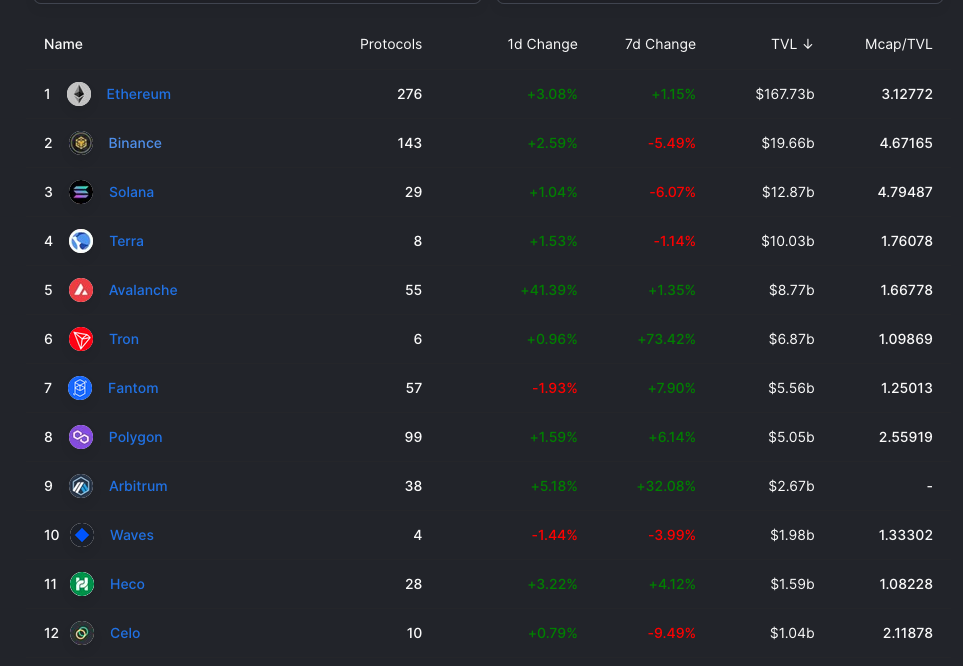Sort by 1d Change column header

point(542,44)
